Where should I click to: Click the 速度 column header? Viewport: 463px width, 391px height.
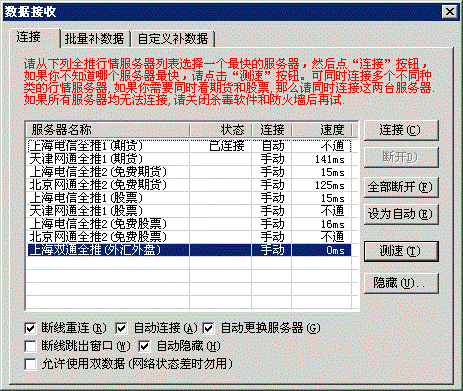322,130
